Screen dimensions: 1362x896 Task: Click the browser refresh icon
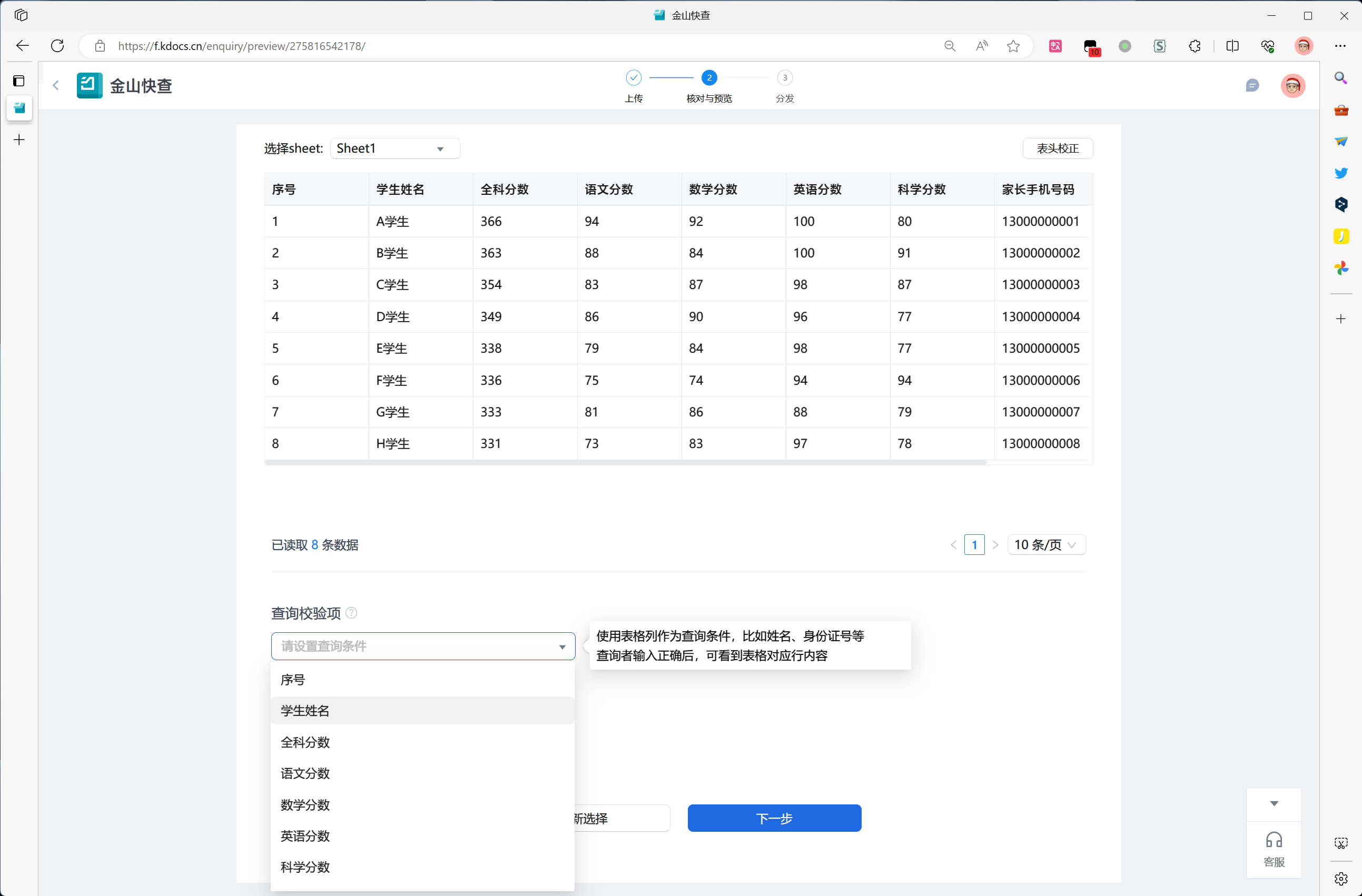click(x=57, y=46)
